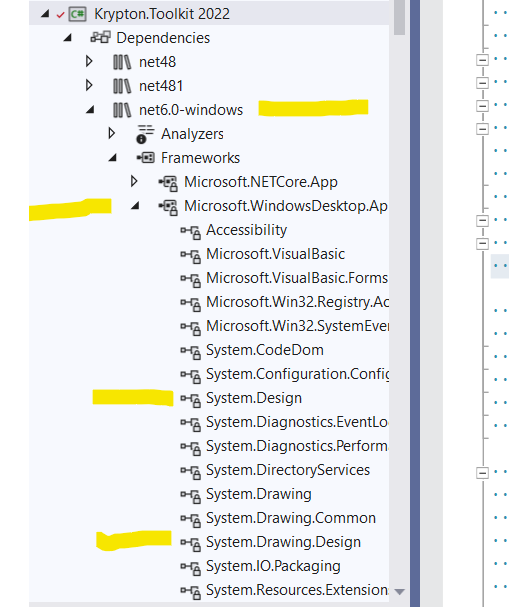This screenshot has width=509, height=607.
Task: Select Microsoft.NETCore.App text
Action: (260, 182)
